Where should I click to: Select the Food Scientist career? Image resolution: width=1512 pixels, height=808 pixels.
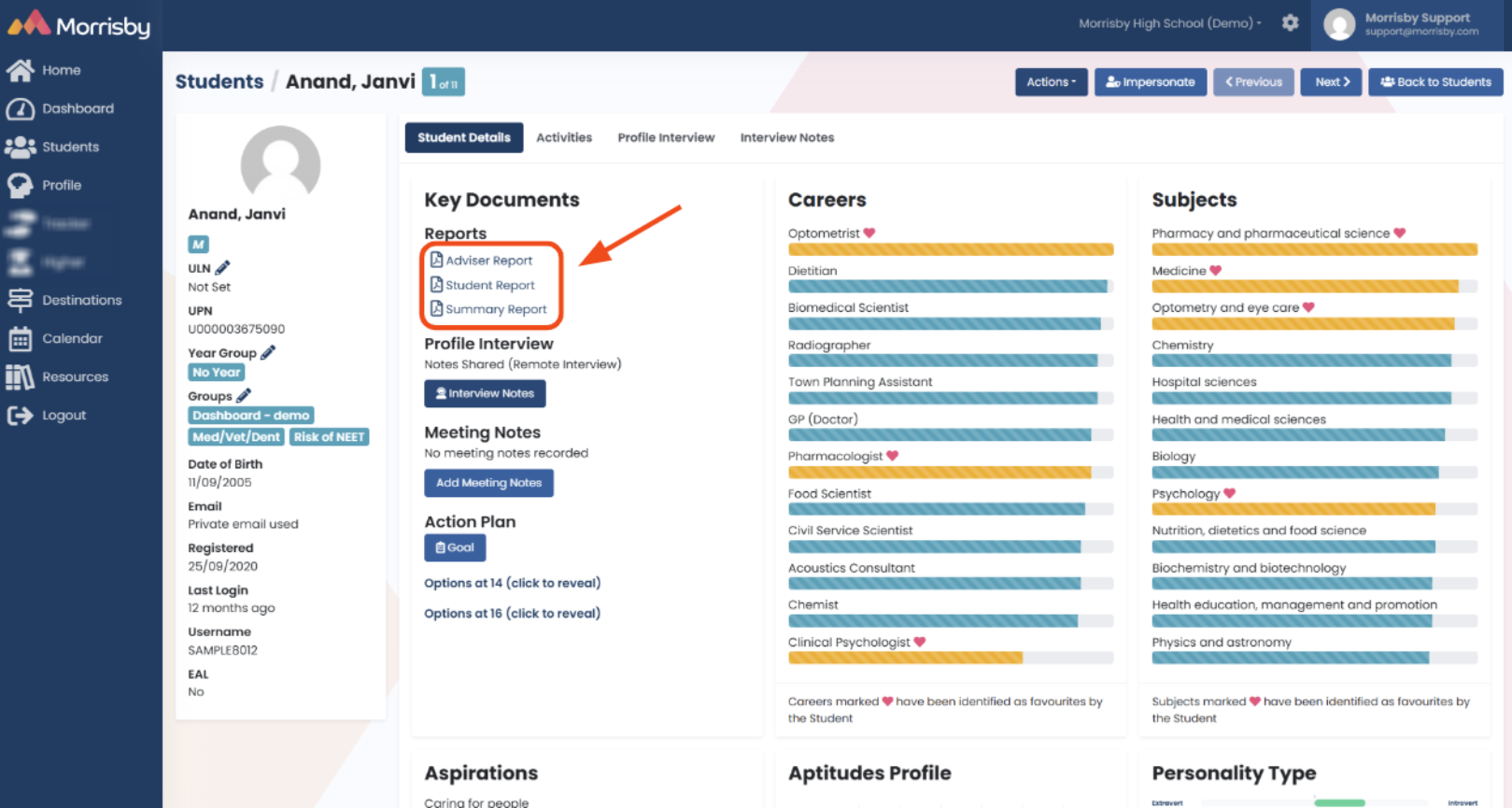pyautogui.click(x=829, y=493)
